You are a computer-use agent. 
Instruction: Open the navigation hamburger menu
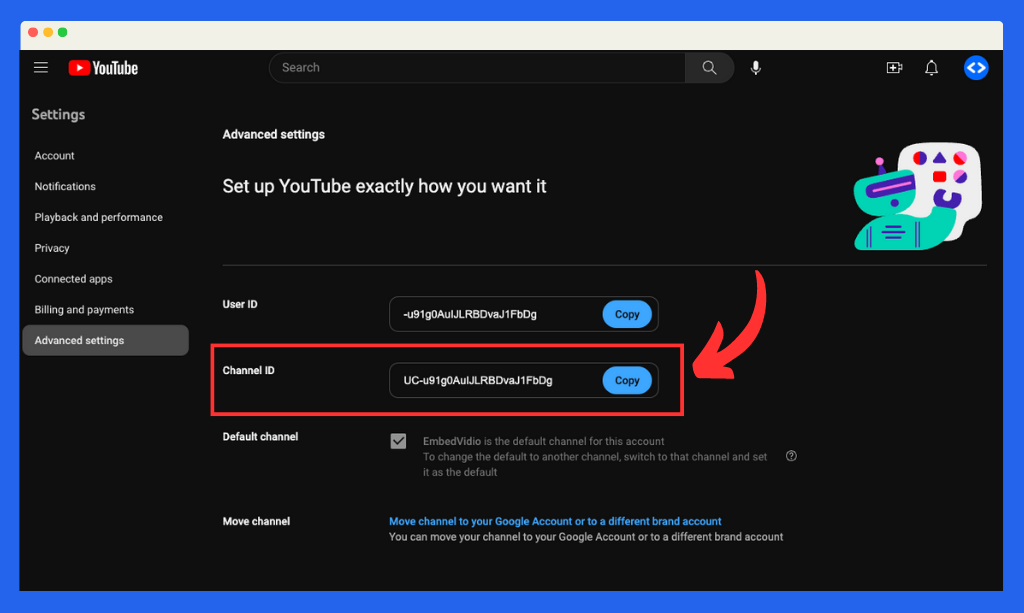click(x=40, y=67)
